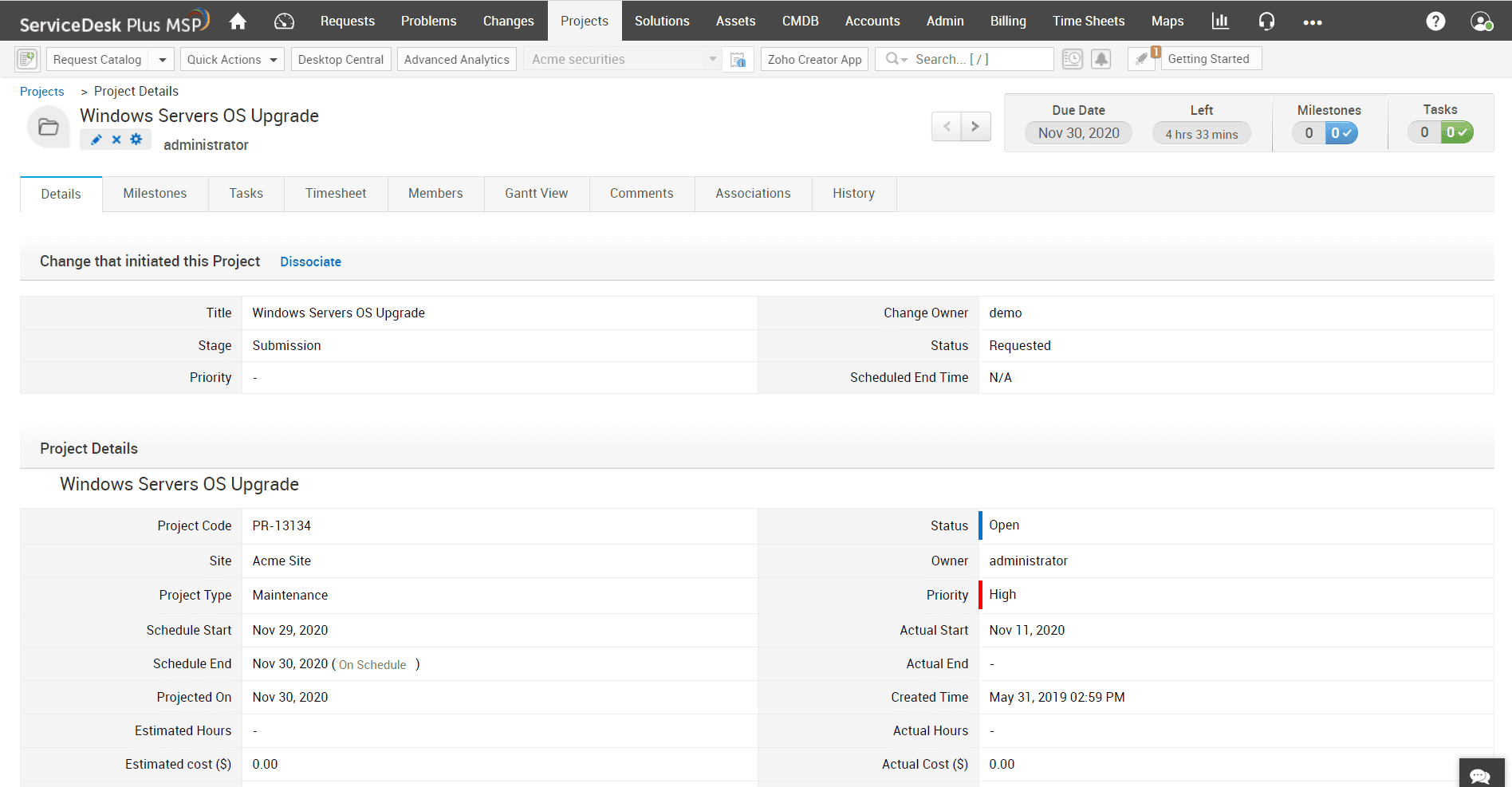Click the help question mark icon
The height and width of the screenshot is (787, 1512).
coord(1436,21)
